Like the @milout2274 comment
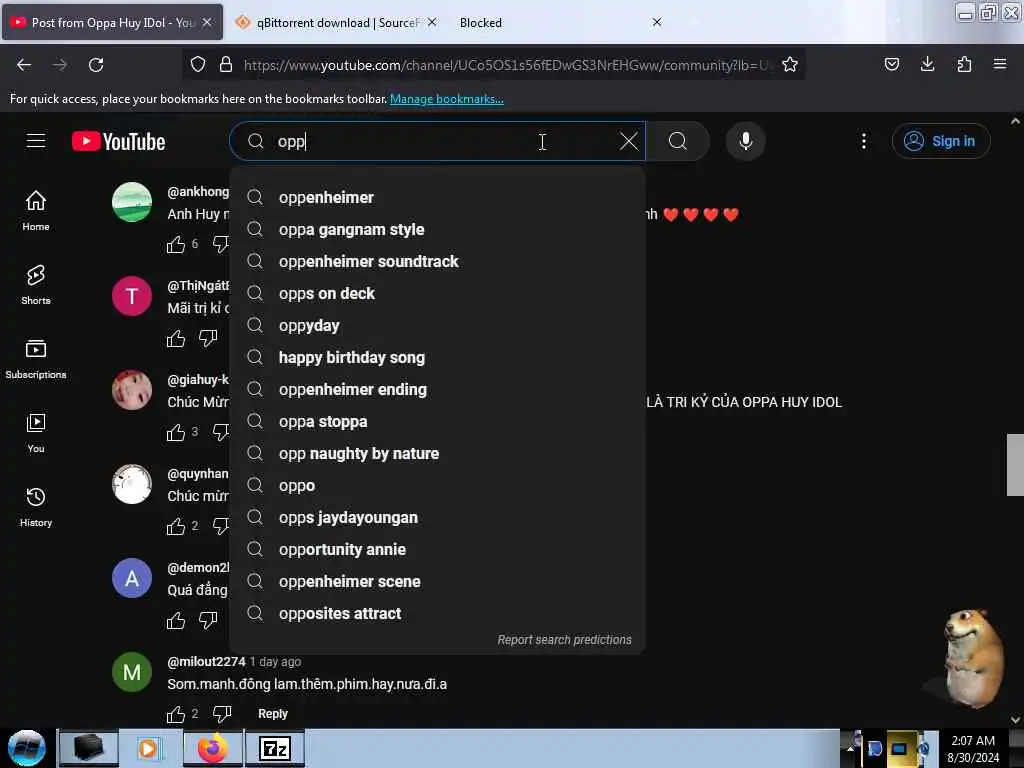This screenshot has height=768, width=1024. [176, 714]
